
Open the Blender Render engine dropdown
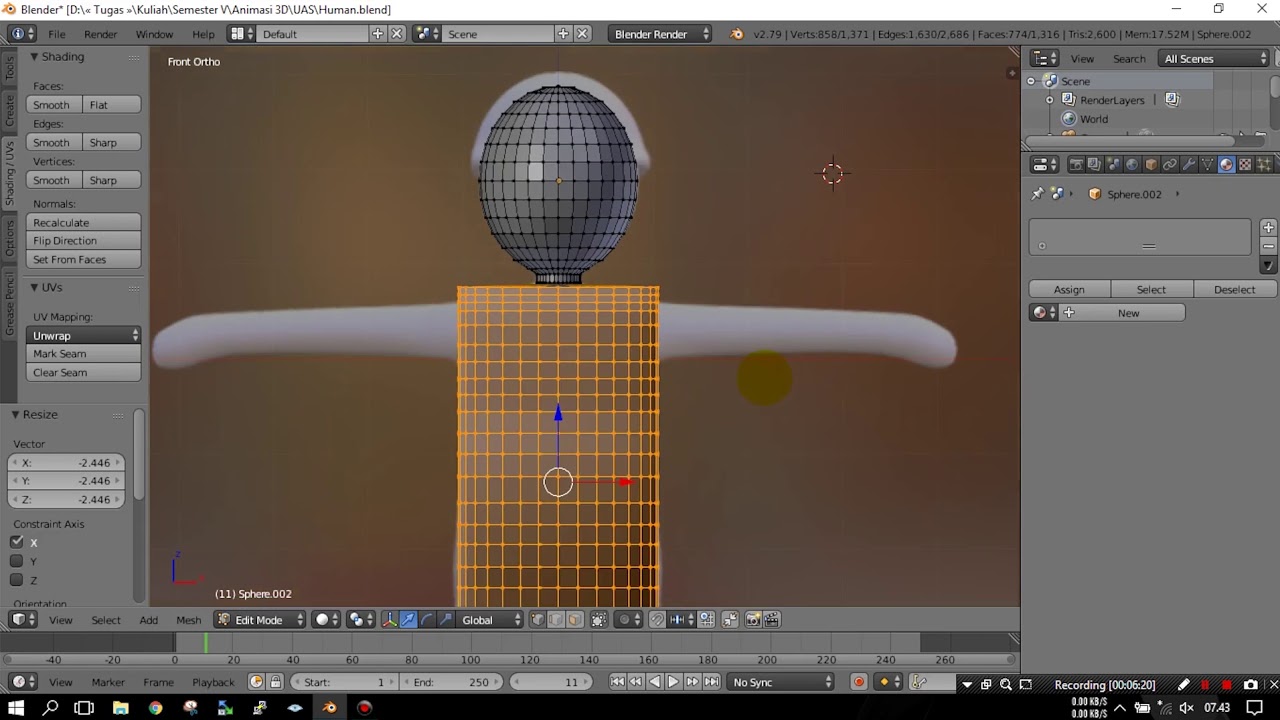pyautogui.click(x=659, y=34)
